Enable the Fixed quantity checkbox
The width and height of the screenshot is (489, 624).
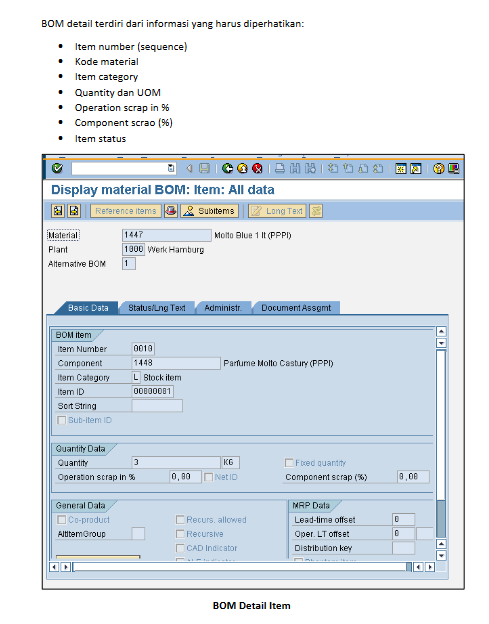289,462
